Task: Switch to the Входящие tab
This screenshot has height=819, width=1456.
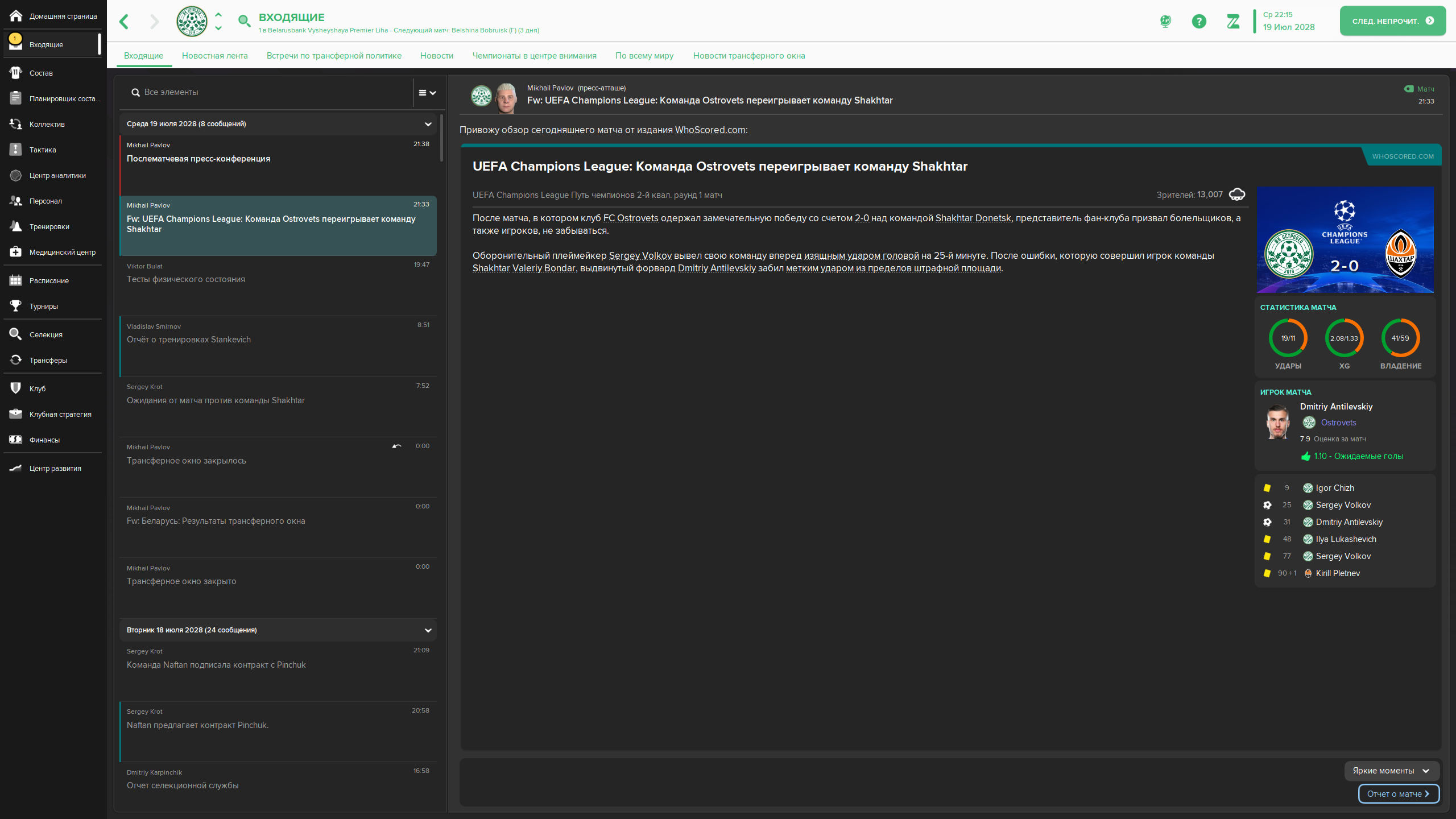Action: [x=143, y=56]
